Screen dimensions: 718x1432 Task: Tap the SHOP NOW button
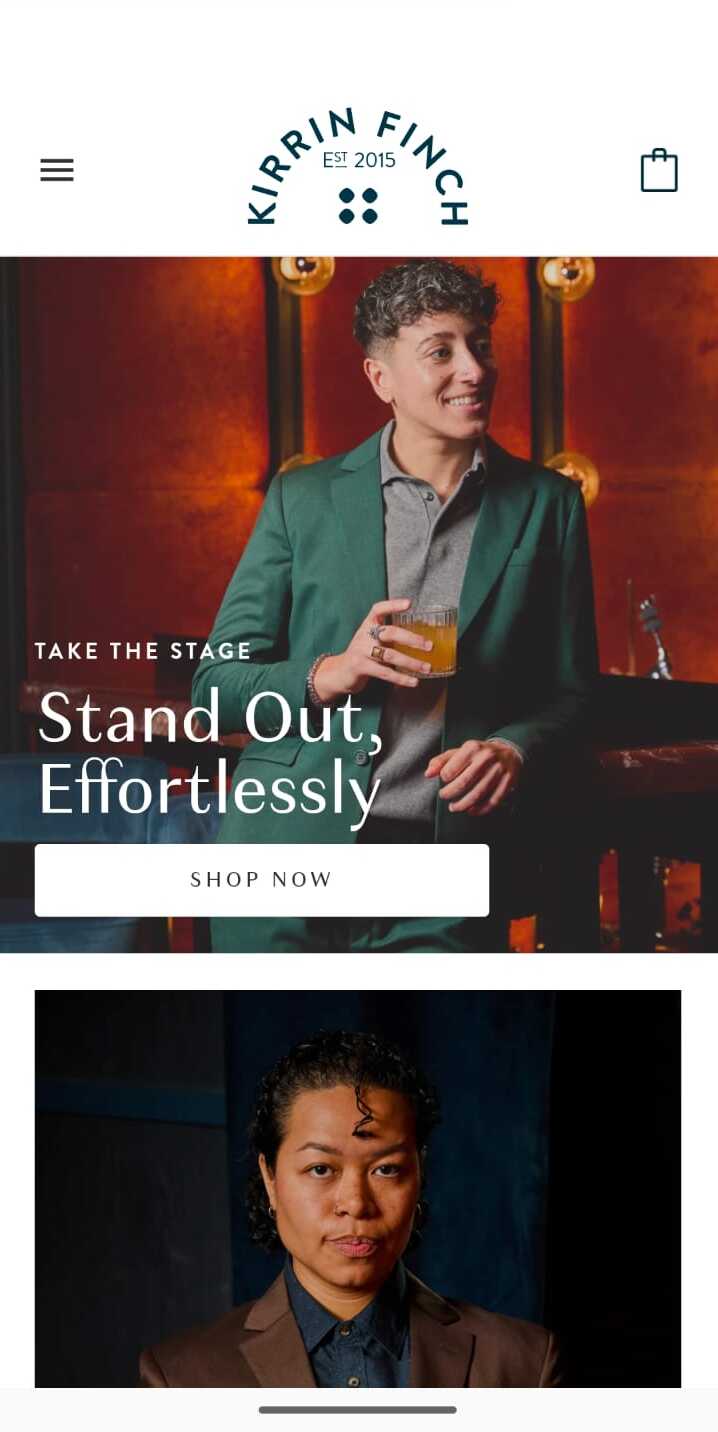click(x=262, y=880)
